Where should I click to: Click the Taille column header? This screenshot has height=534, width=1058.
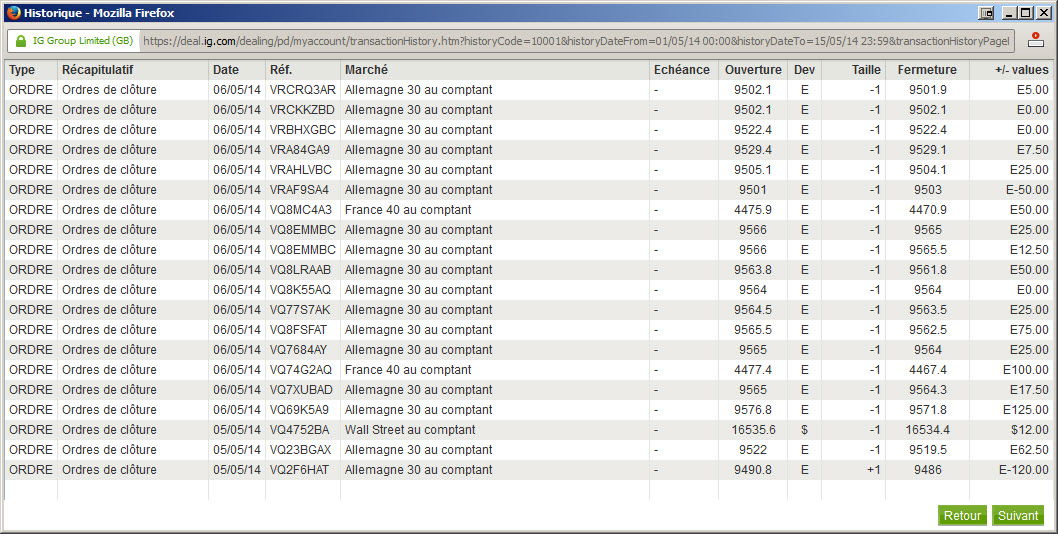(866, 70)
